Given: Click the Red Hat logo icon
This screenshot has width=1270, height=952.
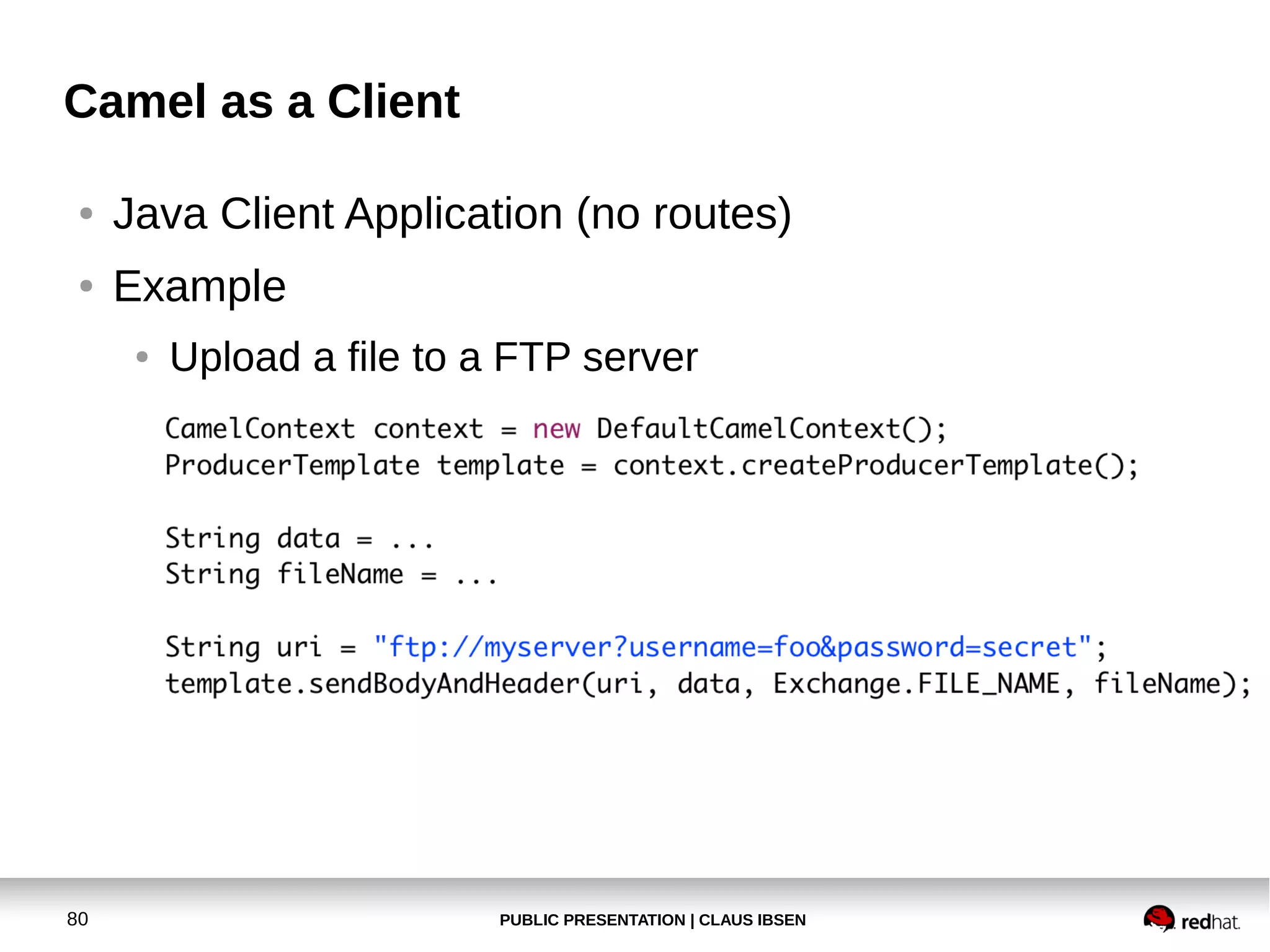Looking at the screenshot, I should click(1158, 917).
